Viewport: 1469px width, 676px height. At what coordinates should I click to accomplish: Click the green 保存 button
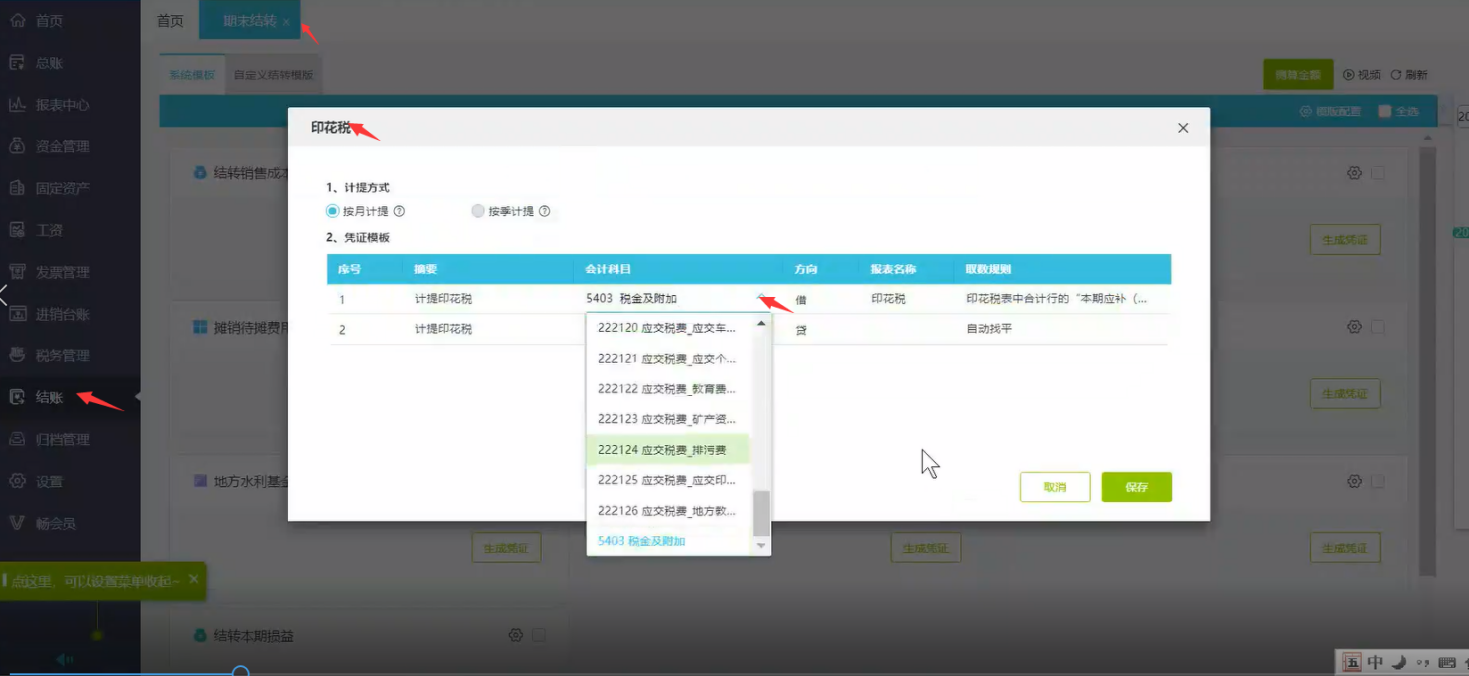(x=1136, y=487)
